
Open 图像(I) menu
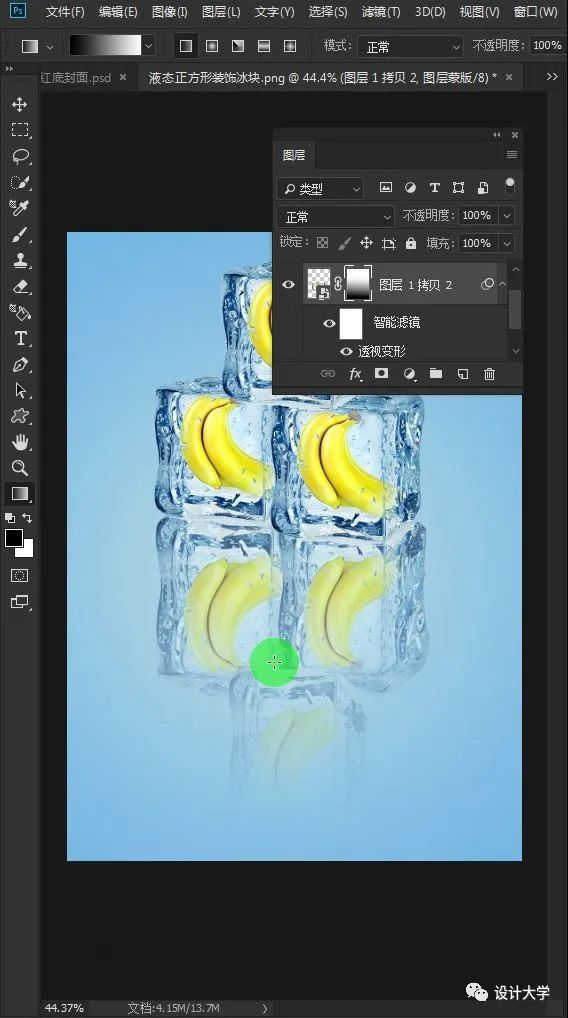pyautogui.click(x=169, y=12)
